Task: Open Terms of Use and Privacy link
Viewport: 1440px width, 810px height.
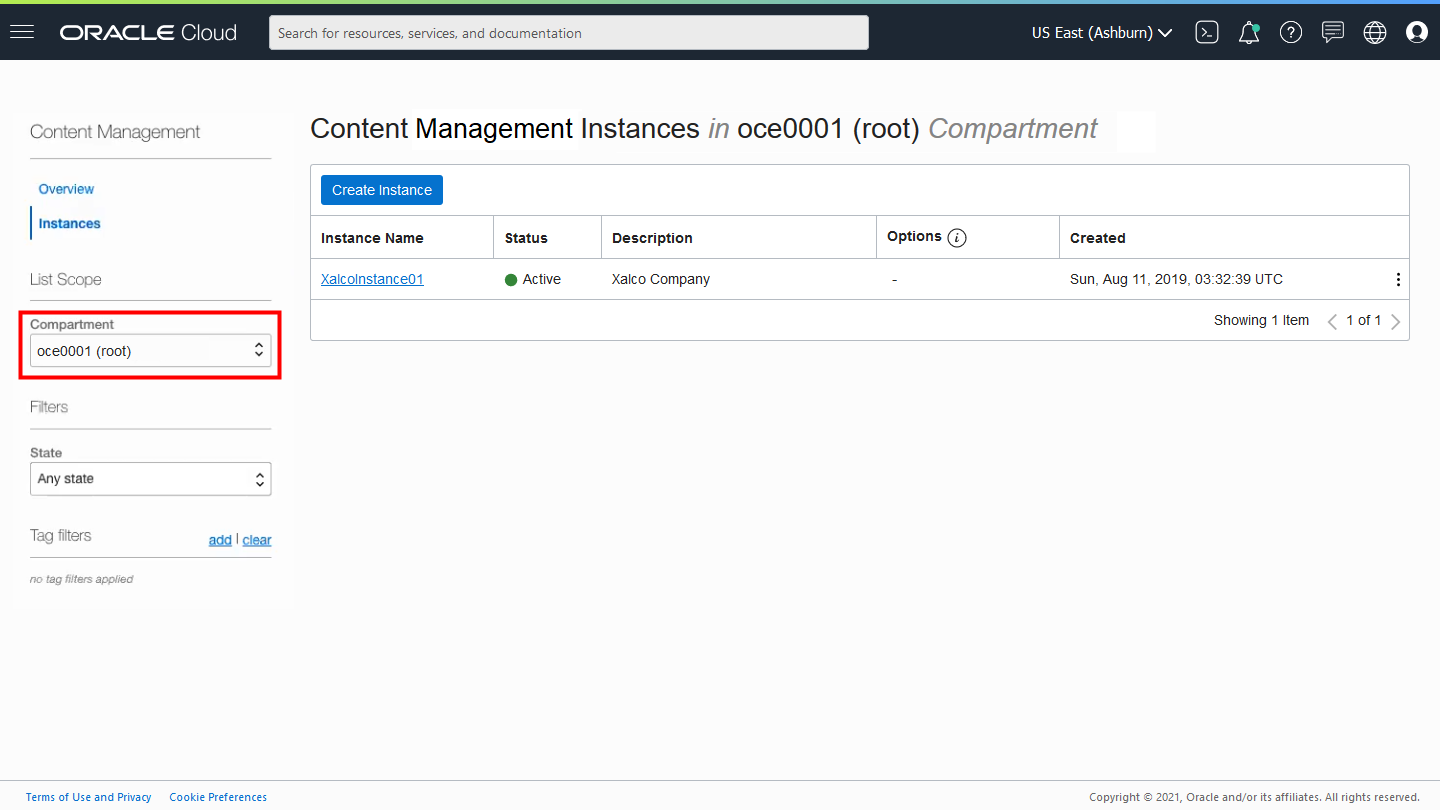Action: click(89, 797)
